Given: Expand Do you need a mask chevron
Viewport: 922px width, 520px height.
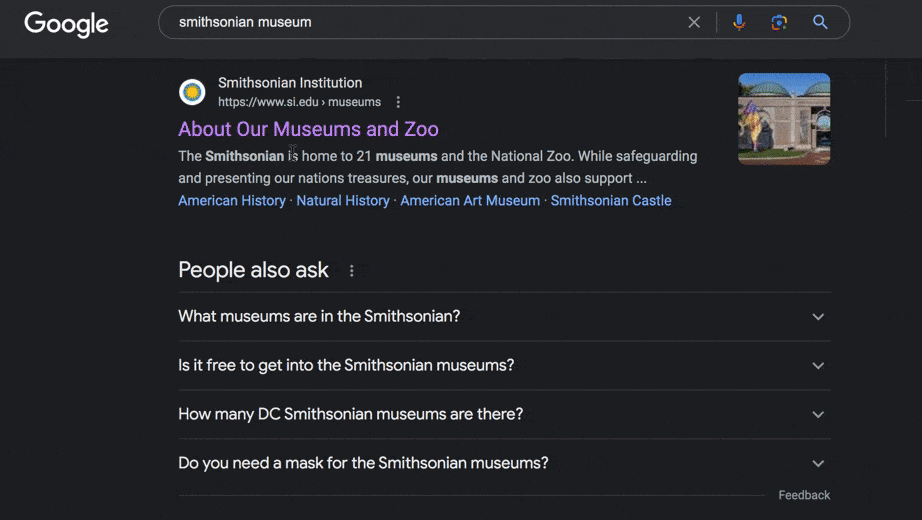Looking at the screenshot, I should coord(818,463).
